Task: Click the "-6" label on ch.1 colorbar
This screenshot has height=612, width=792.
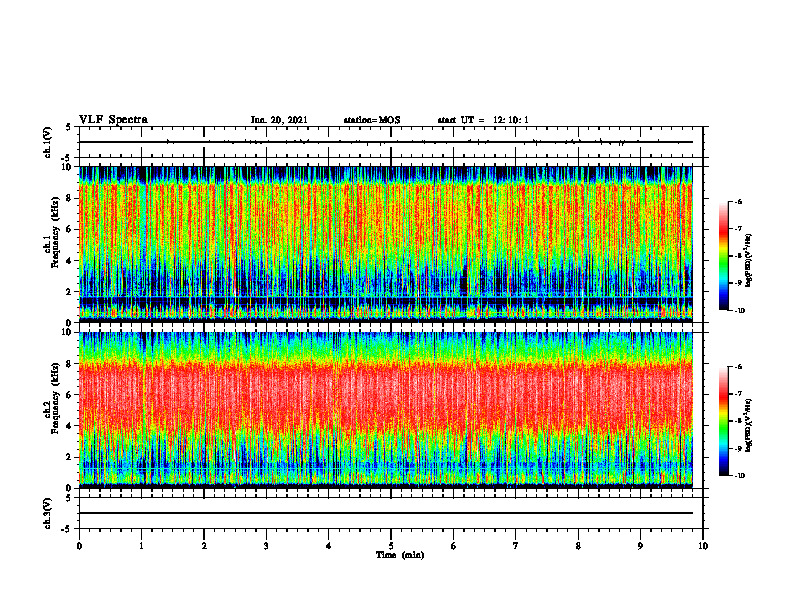Action: tap(738, 202)
